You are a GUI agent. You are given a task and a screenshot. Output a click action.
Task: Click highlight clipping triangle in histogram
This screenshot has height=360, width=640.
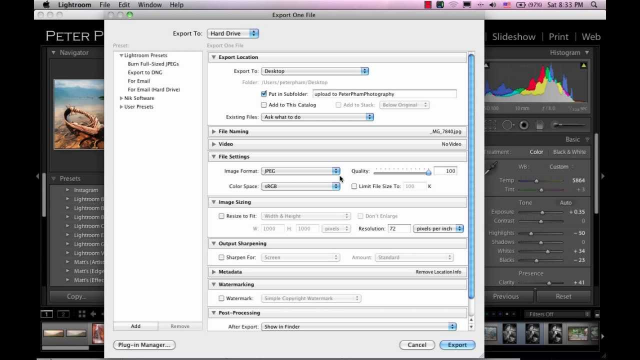point(584,65)
